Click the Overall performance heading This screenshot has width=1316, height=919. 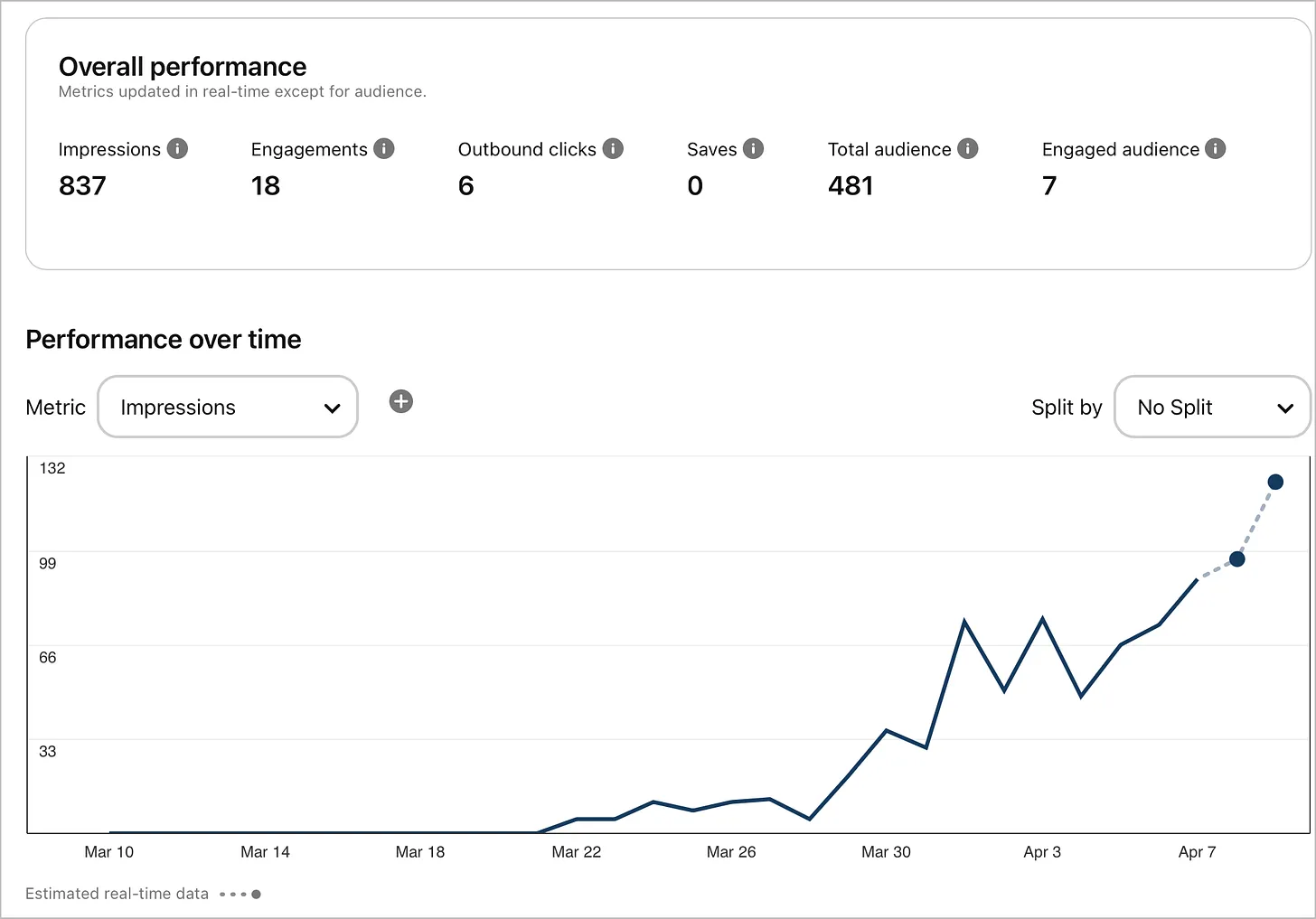(x=183, y=67)
